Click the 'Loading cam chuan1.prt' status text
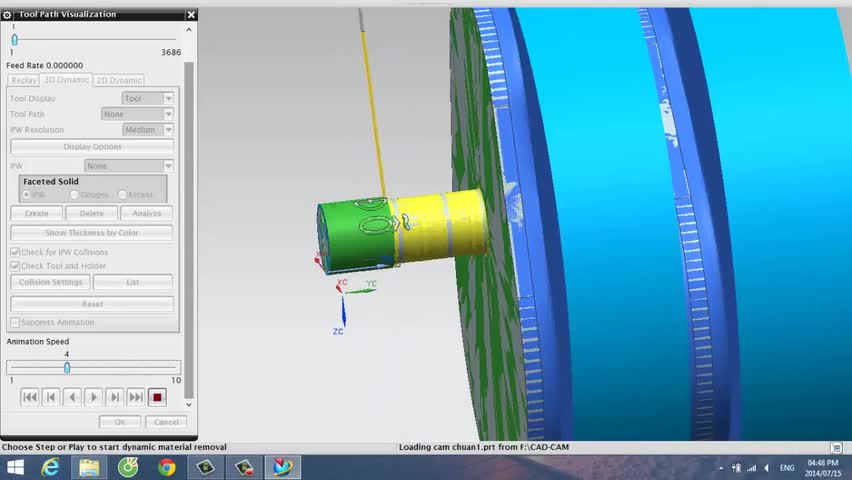The height and width of the screenshot is (480, 852). (484, 447)
